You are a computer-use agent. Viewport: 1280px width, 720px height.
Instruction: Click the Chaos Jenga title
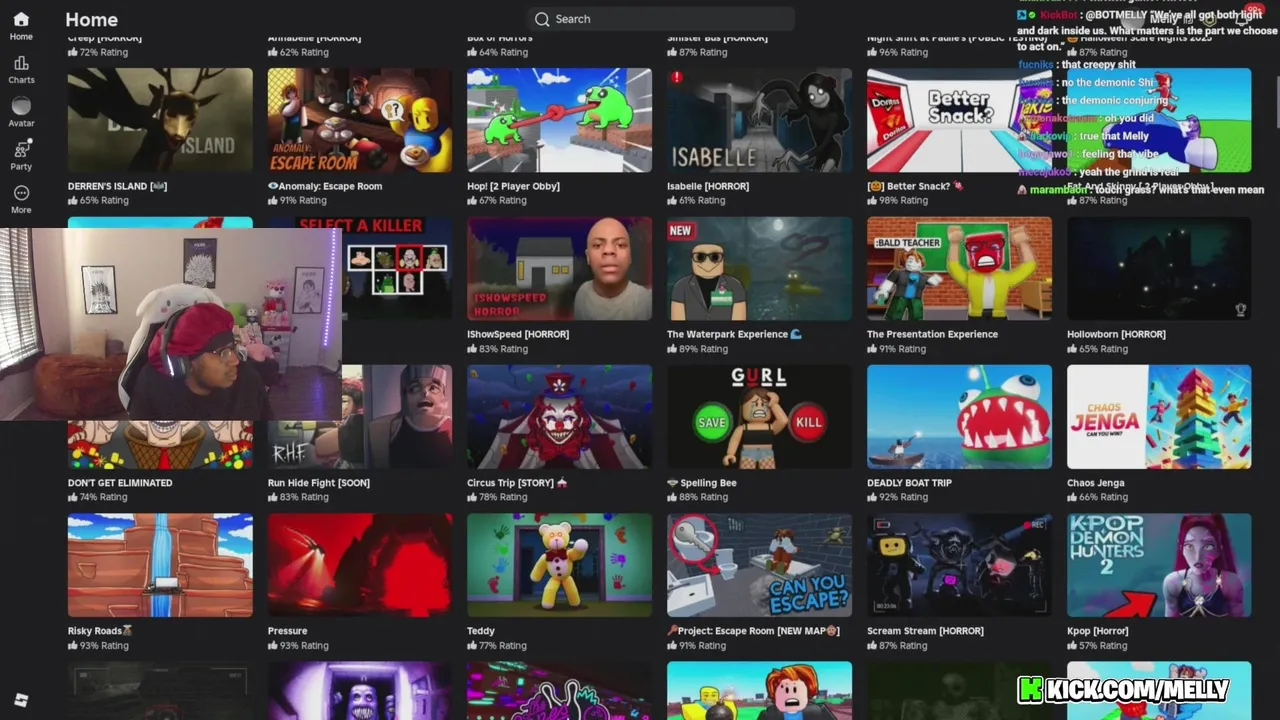click(x=1096, y=483)
